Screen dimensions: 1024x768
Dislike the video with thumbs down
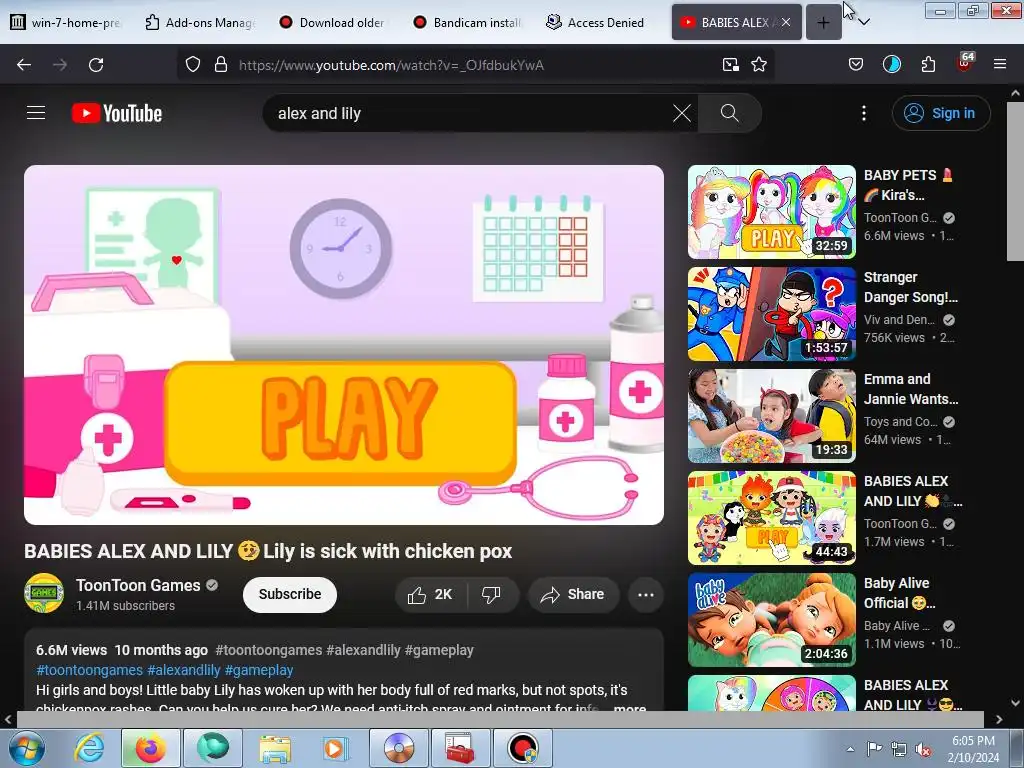coord(491,594)
